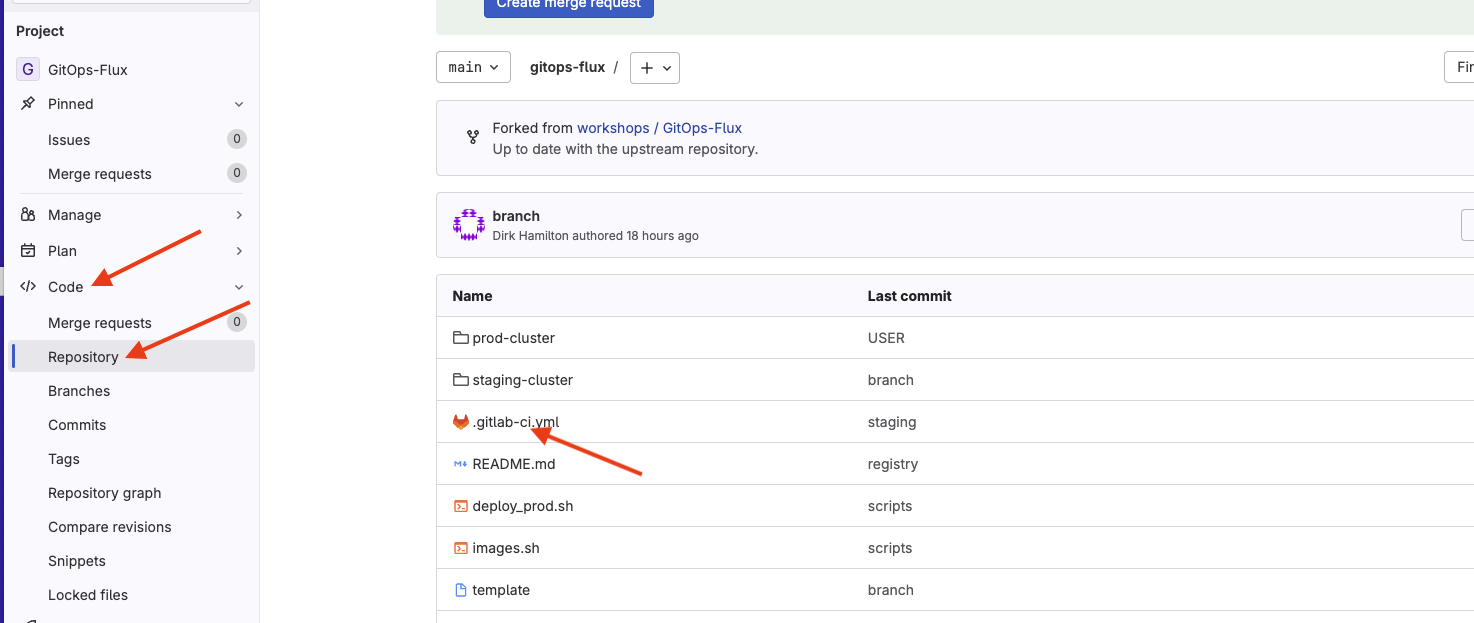This screenshot has height=623, width=1474.
Task: Open the latest commit titled branch
Action: tap(516, 216)
